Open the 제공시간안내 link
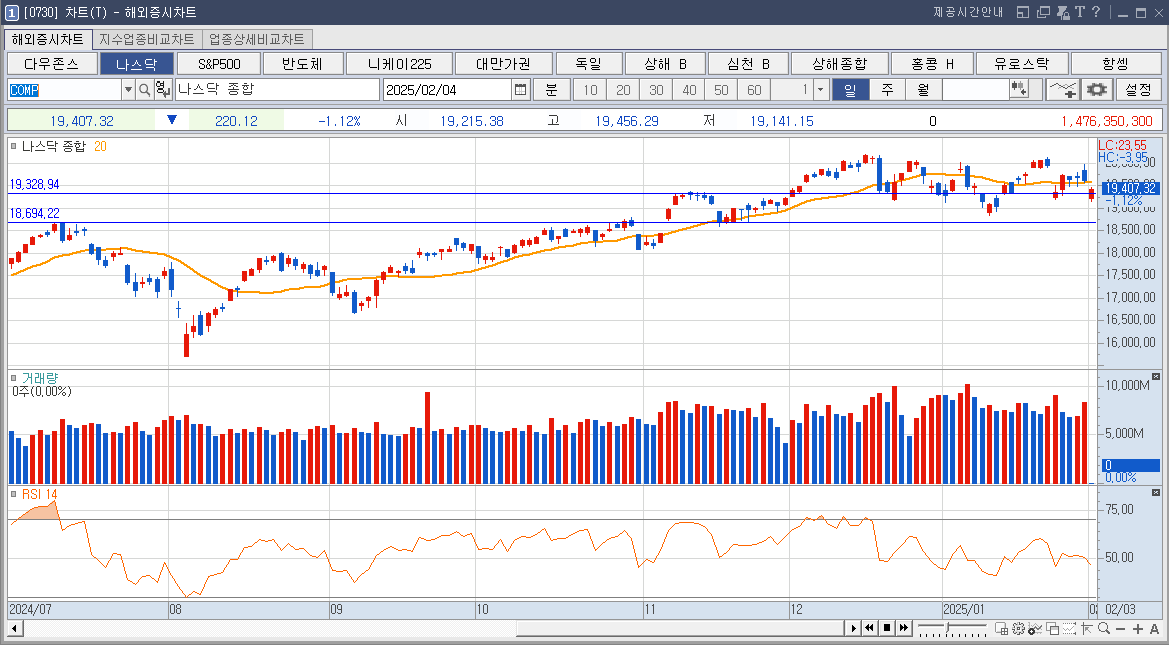The height and width of the screenshot is (645, 1169). tap(968, 13)
